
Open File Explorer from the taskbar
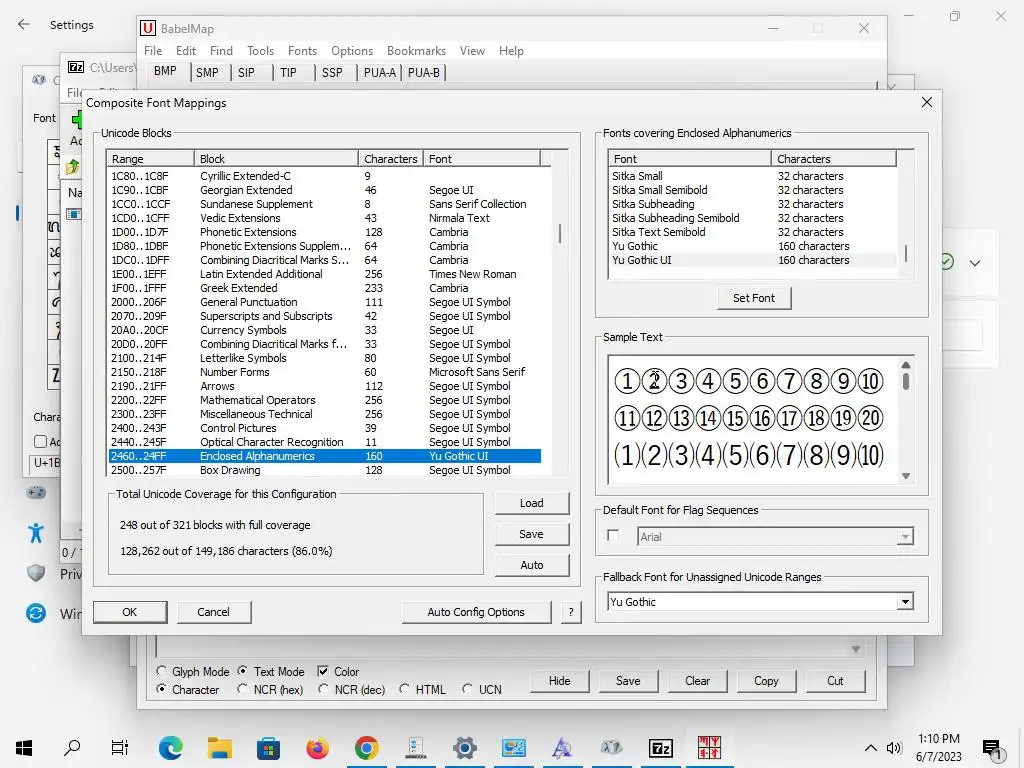click(220, 748)
